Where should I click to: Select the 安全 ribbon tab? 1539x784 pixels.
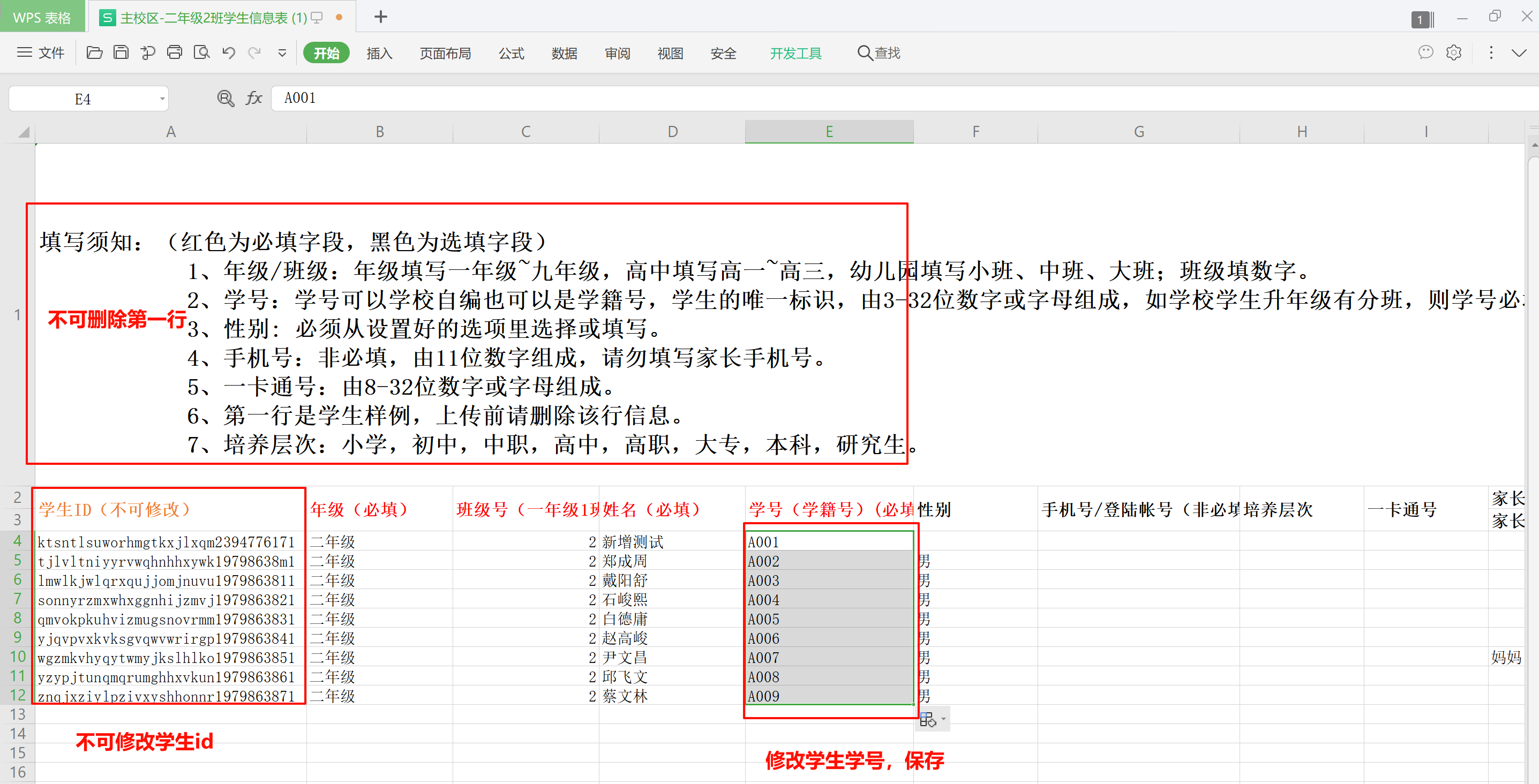coord(724,53)
